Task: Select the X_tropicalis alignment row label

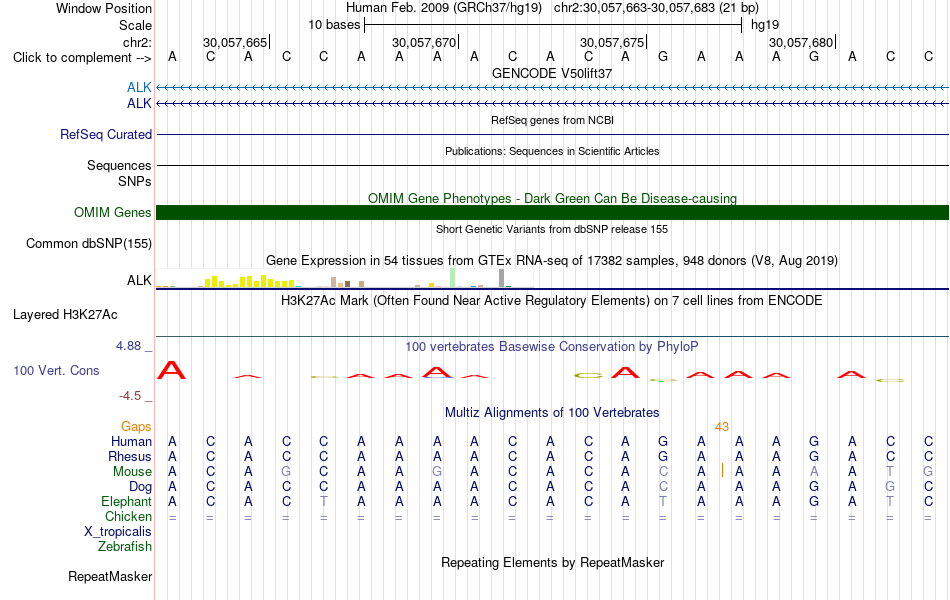Action: pos(118,532)
